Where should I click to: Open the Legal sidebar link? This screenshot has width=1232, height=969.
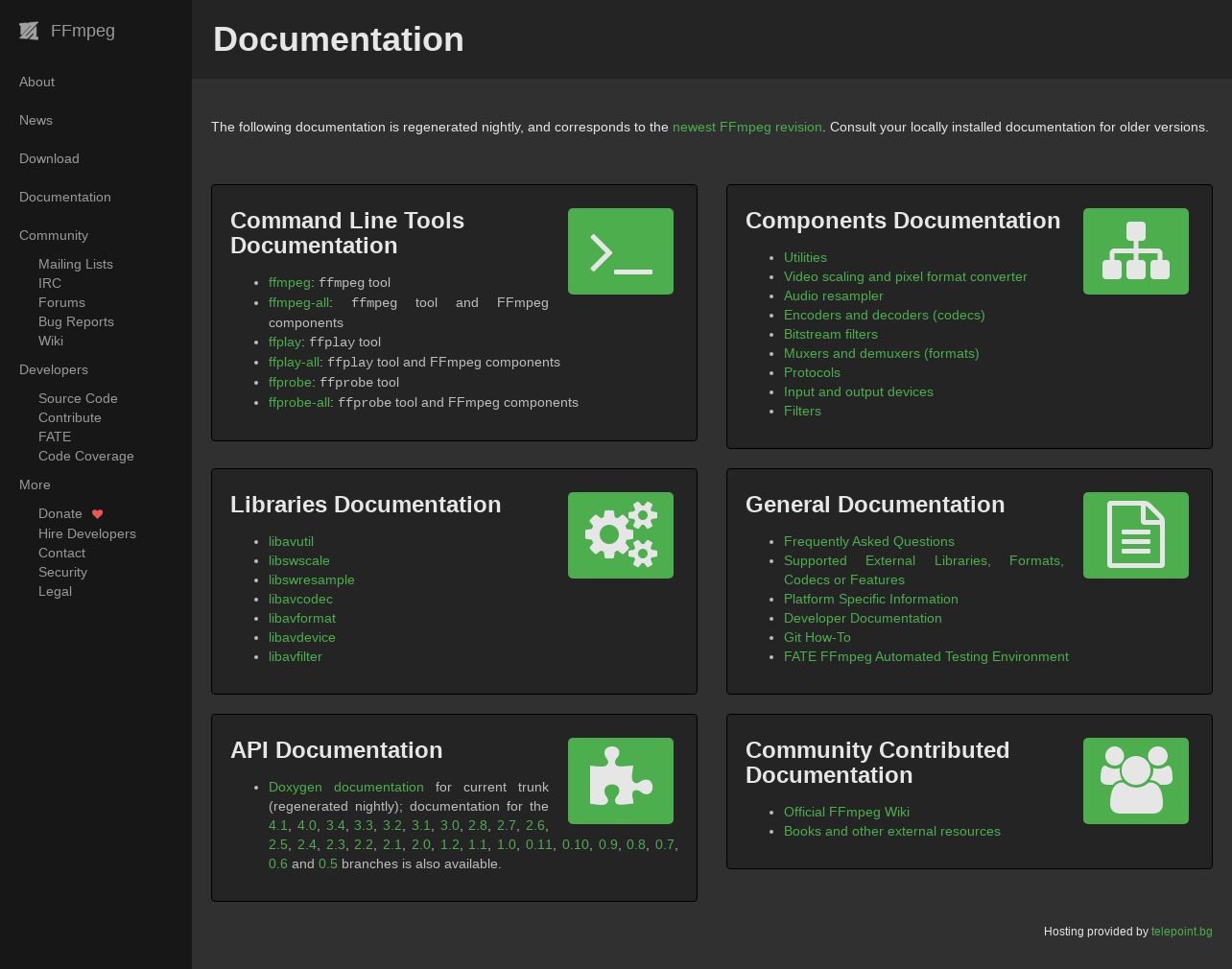tap(55, 591)
